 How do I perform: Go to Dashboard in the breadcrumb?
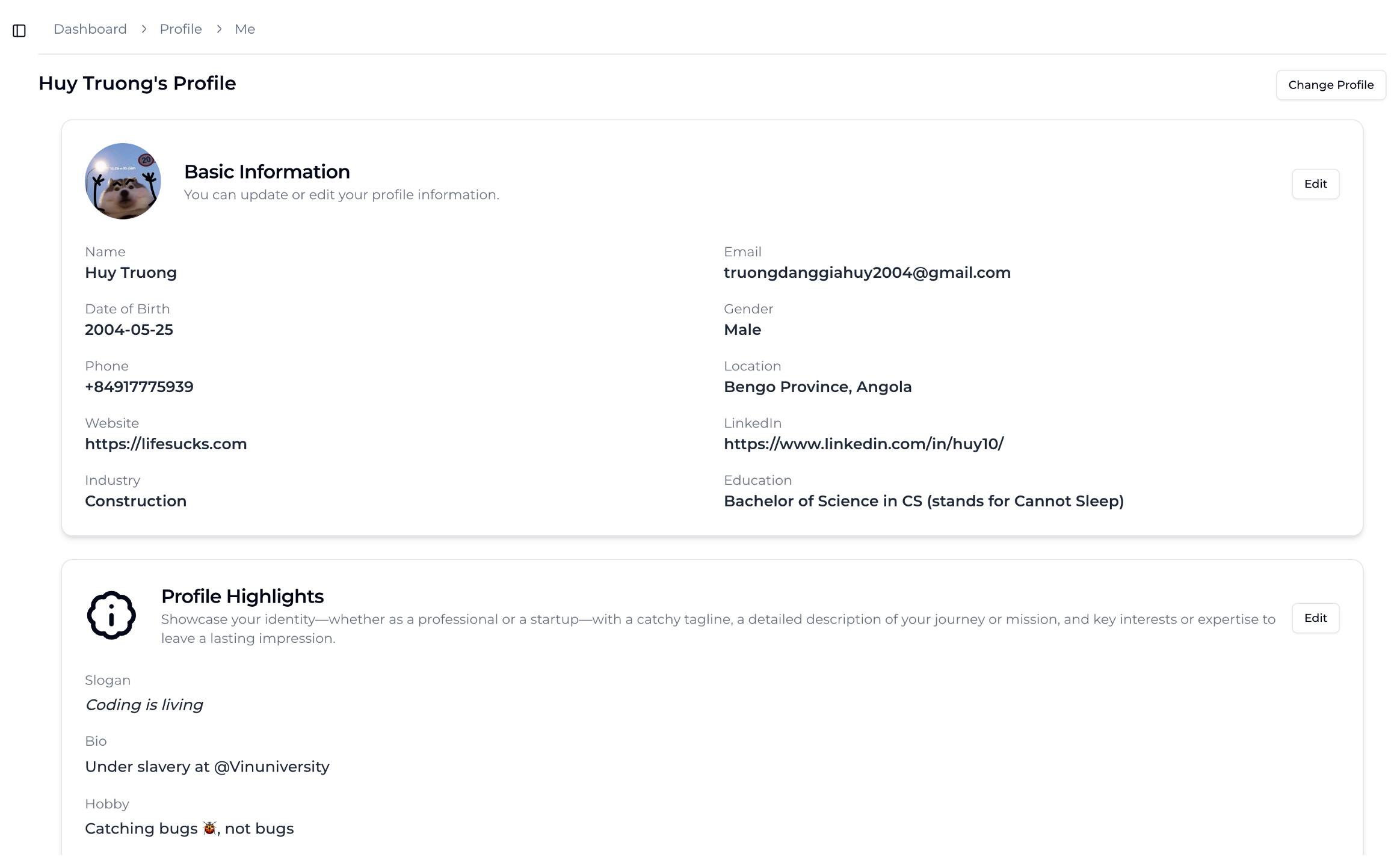coord(90,29)
